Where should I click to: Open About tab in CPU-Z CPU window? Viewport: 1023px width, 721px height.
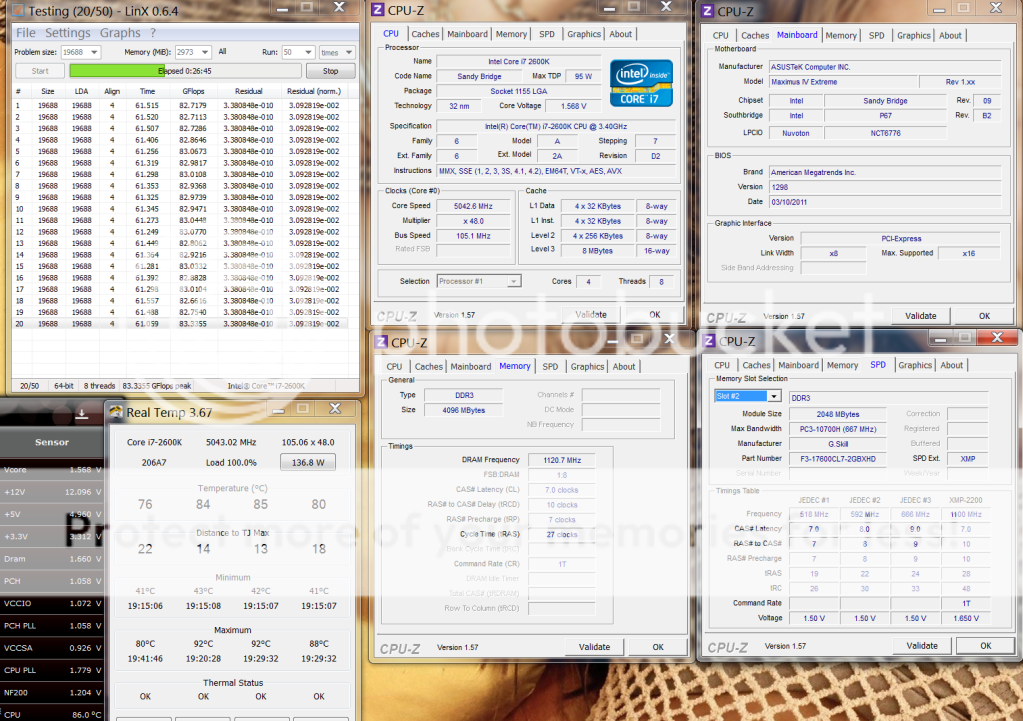coord(620,34)
